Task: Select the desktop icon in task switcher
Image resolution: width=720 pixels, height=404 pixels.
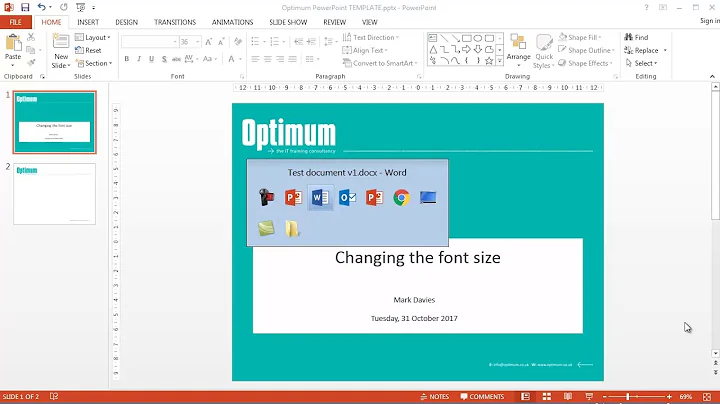Action: tap(428, 198)
